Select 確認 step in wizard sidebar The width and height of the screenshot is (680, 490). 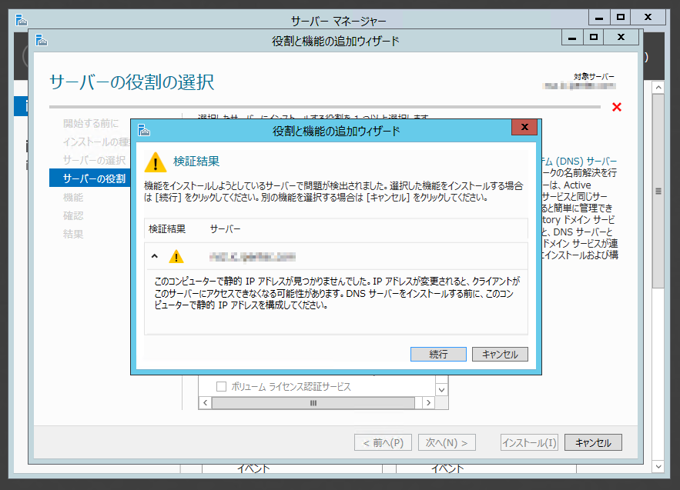(73, 216)
